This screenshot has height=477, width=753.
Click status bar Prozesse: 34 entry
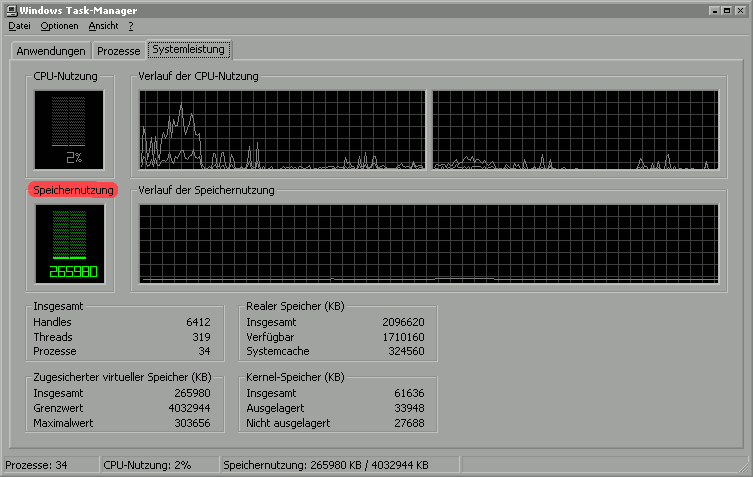click(x=51, y=465)
